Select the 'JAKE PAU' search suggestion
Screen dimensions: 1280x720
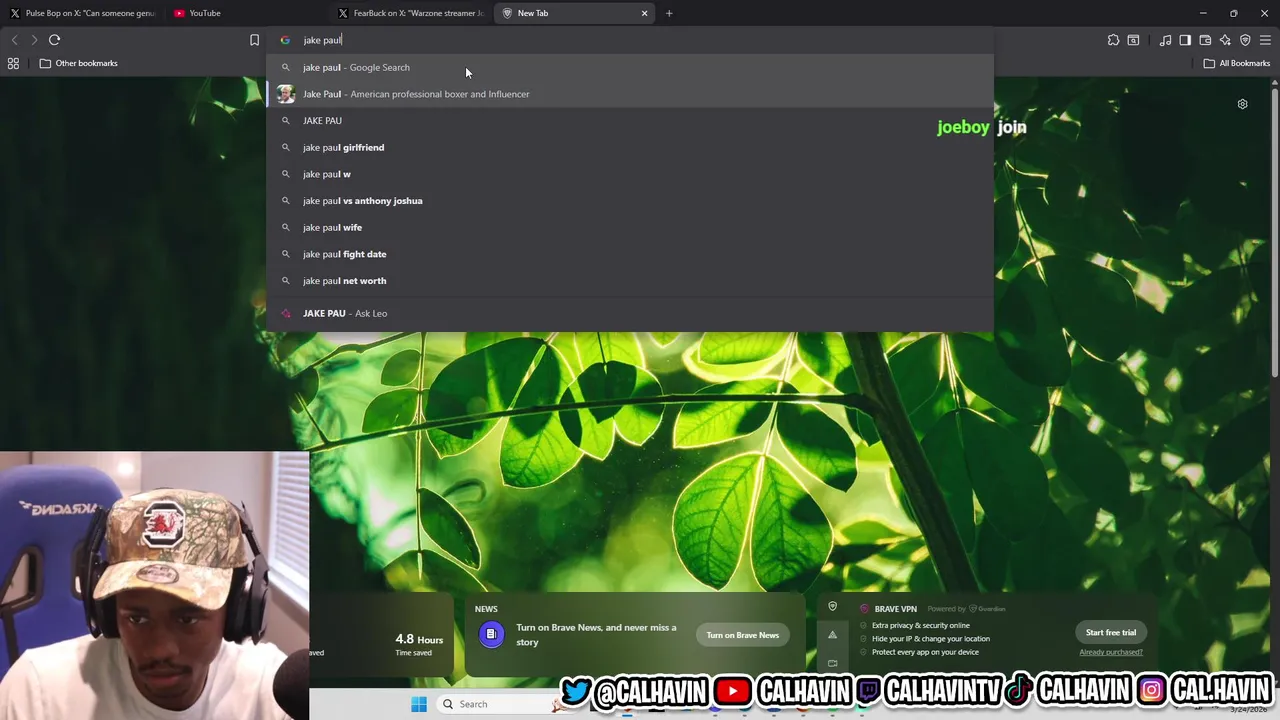tap(630, 121)
